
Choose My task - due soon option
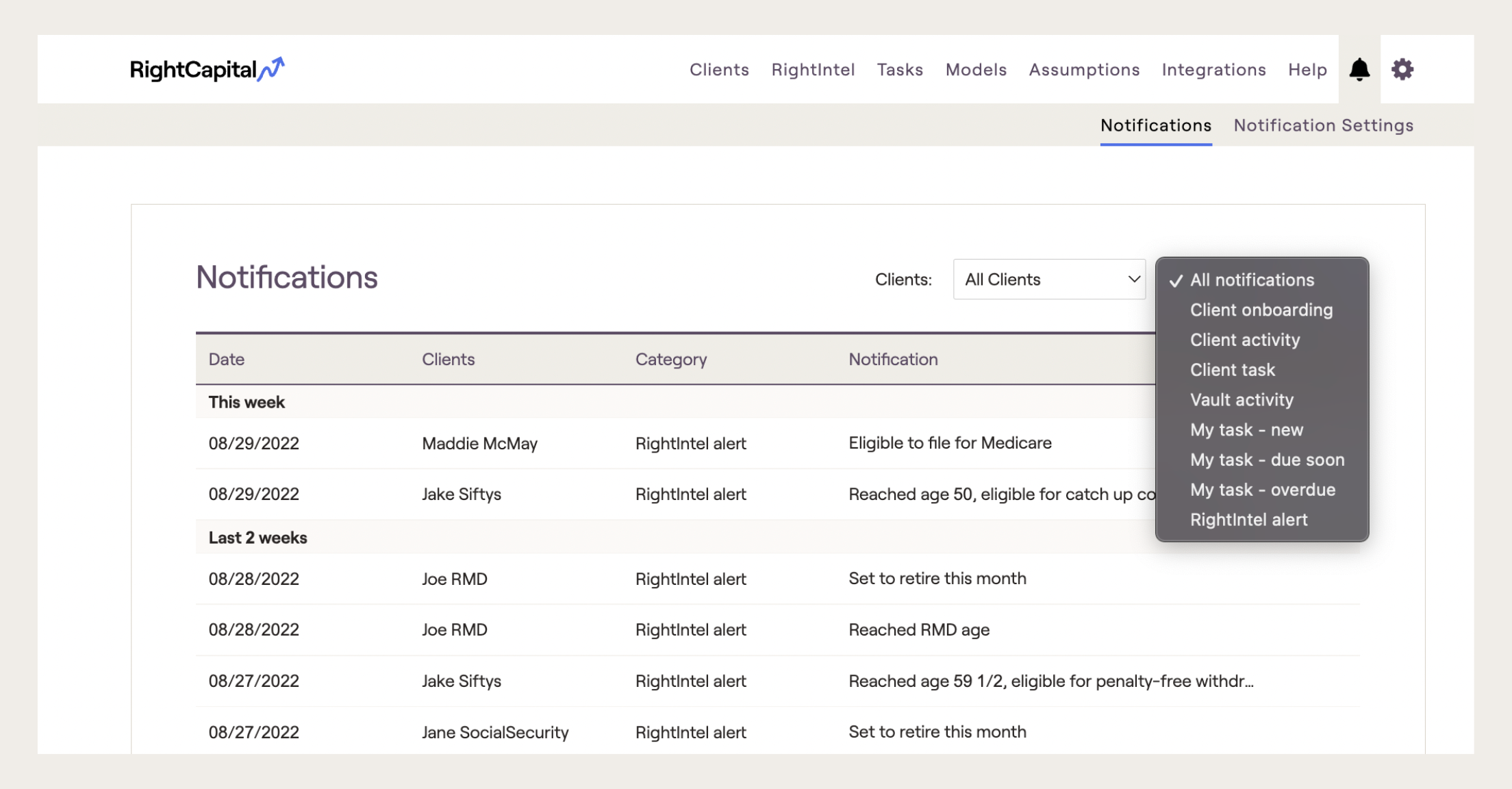(x=1261, y=460)
